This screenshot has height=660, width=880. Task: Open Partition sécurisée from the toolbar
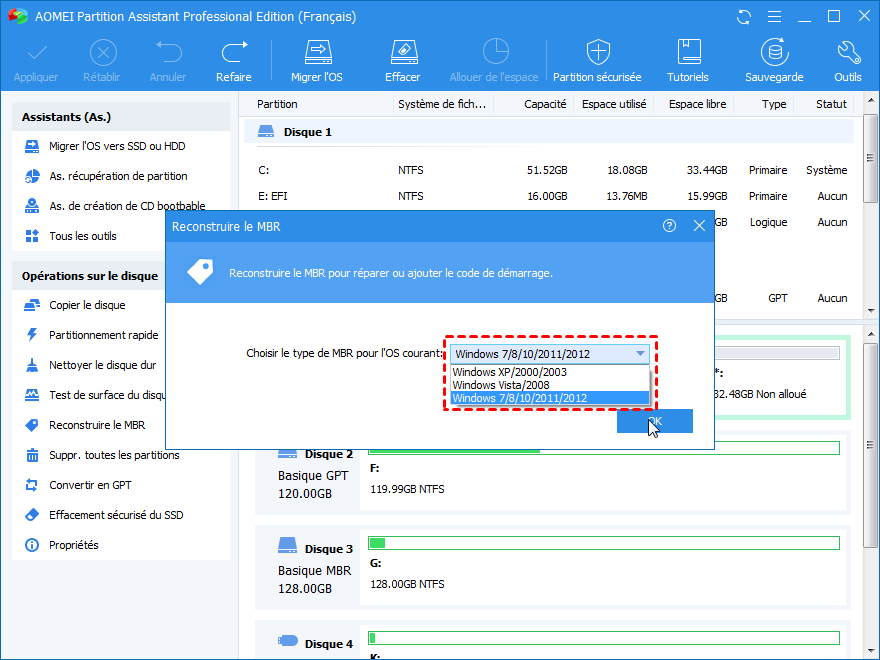[597, 60]
